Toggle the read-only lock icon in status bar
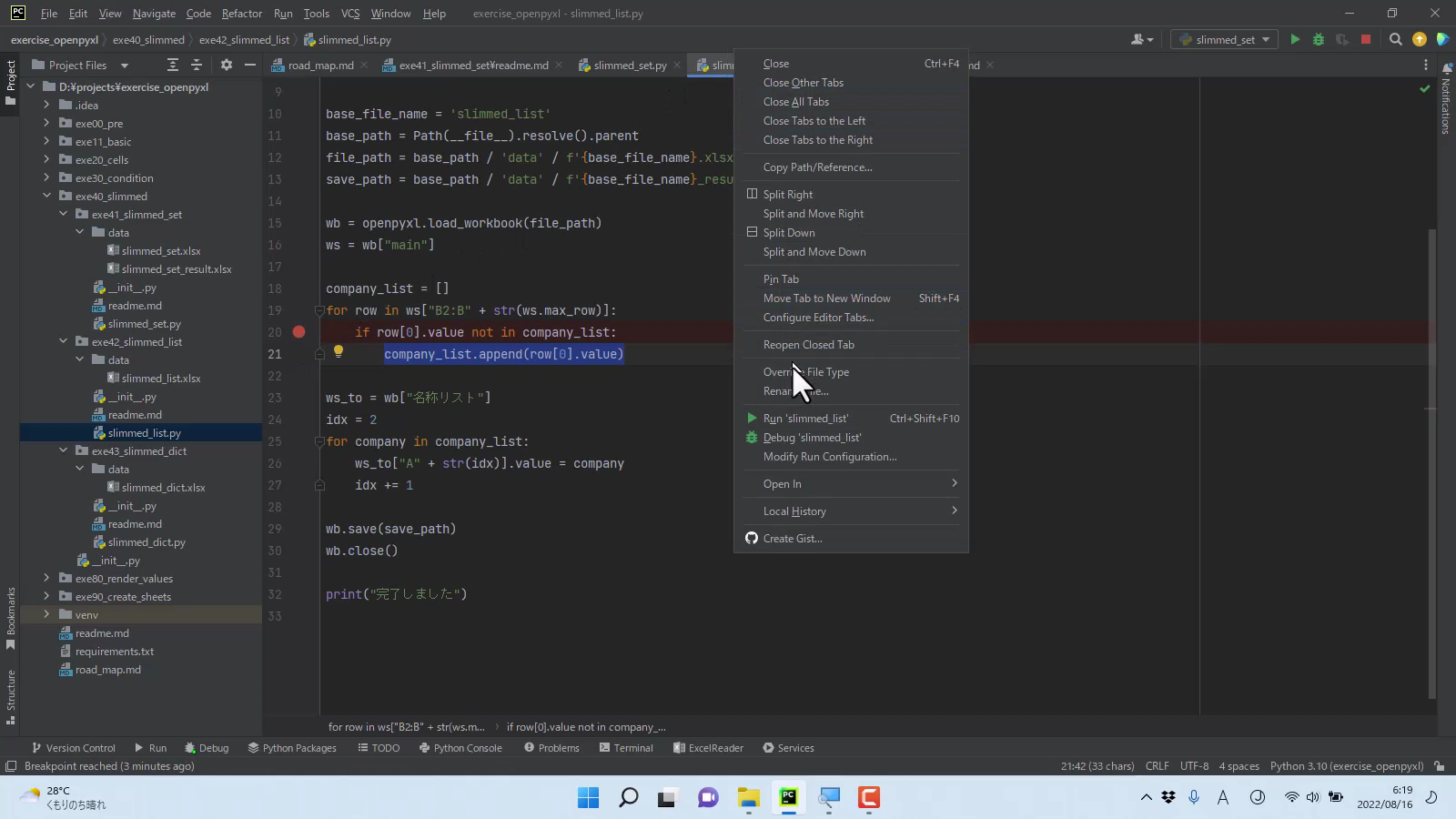The height and width of the screenshot is (819, 1456). pyautogui.click(x=1439, y=766)
